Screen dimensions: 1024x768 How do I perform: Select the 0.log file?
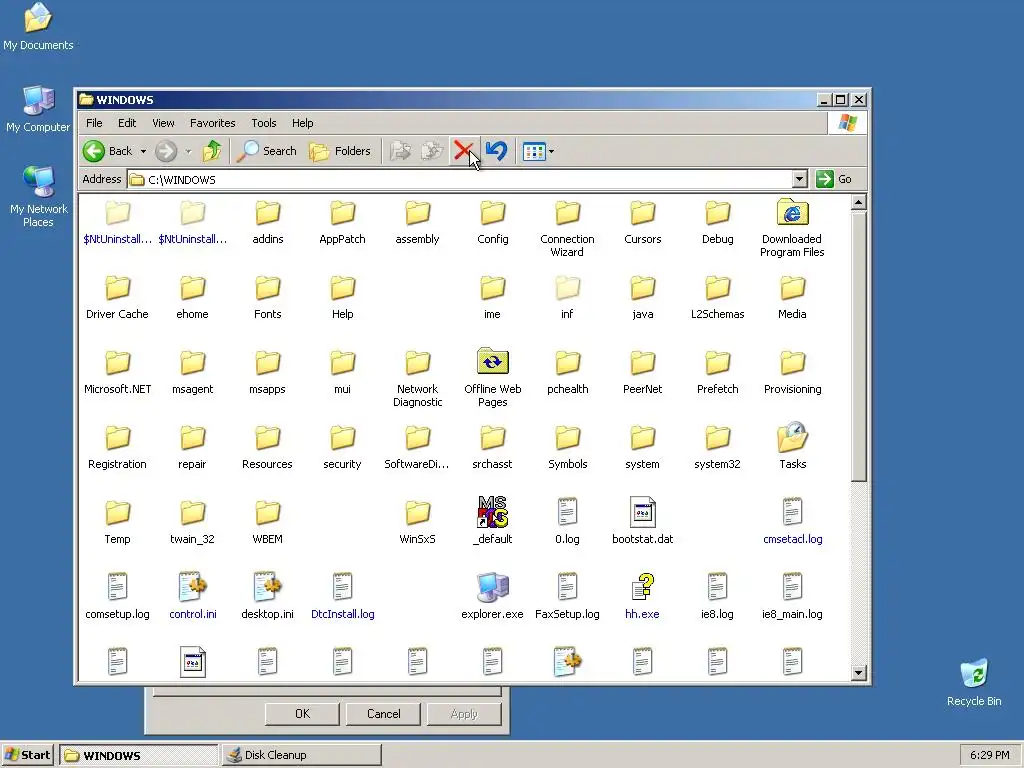567,520
